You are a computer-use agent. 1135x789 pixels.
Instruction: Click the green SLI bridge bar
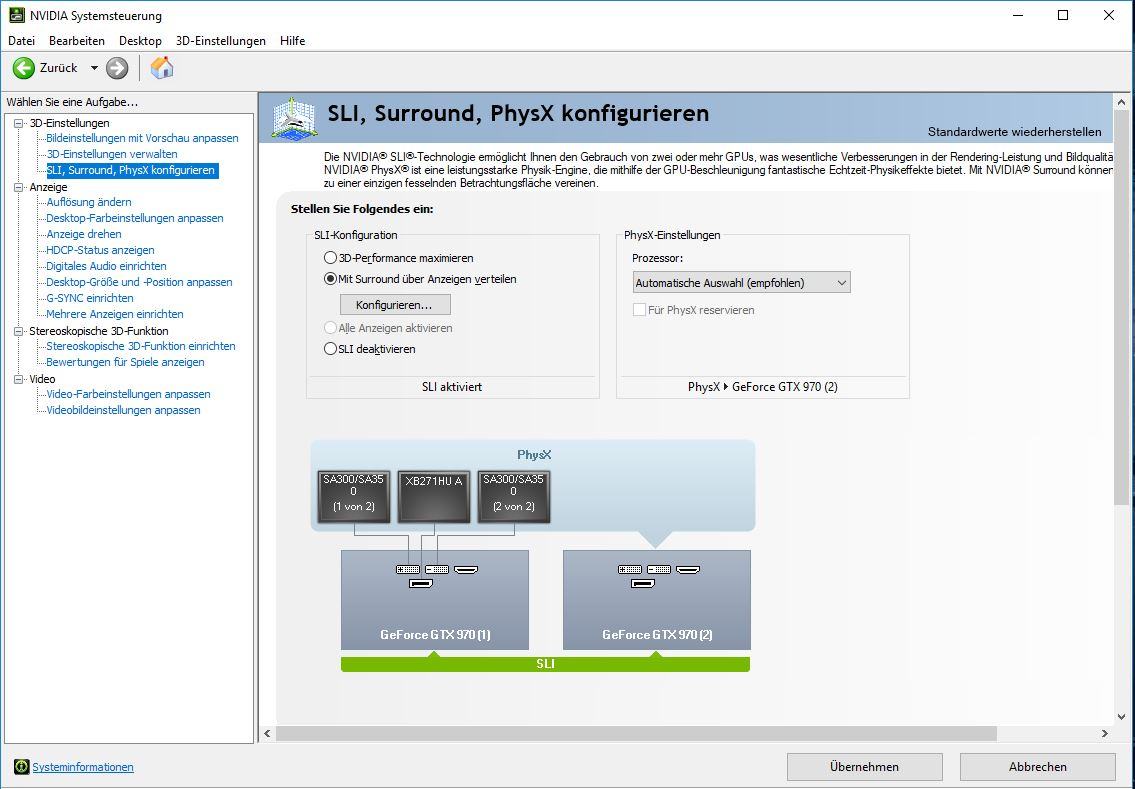click(545, 664)
